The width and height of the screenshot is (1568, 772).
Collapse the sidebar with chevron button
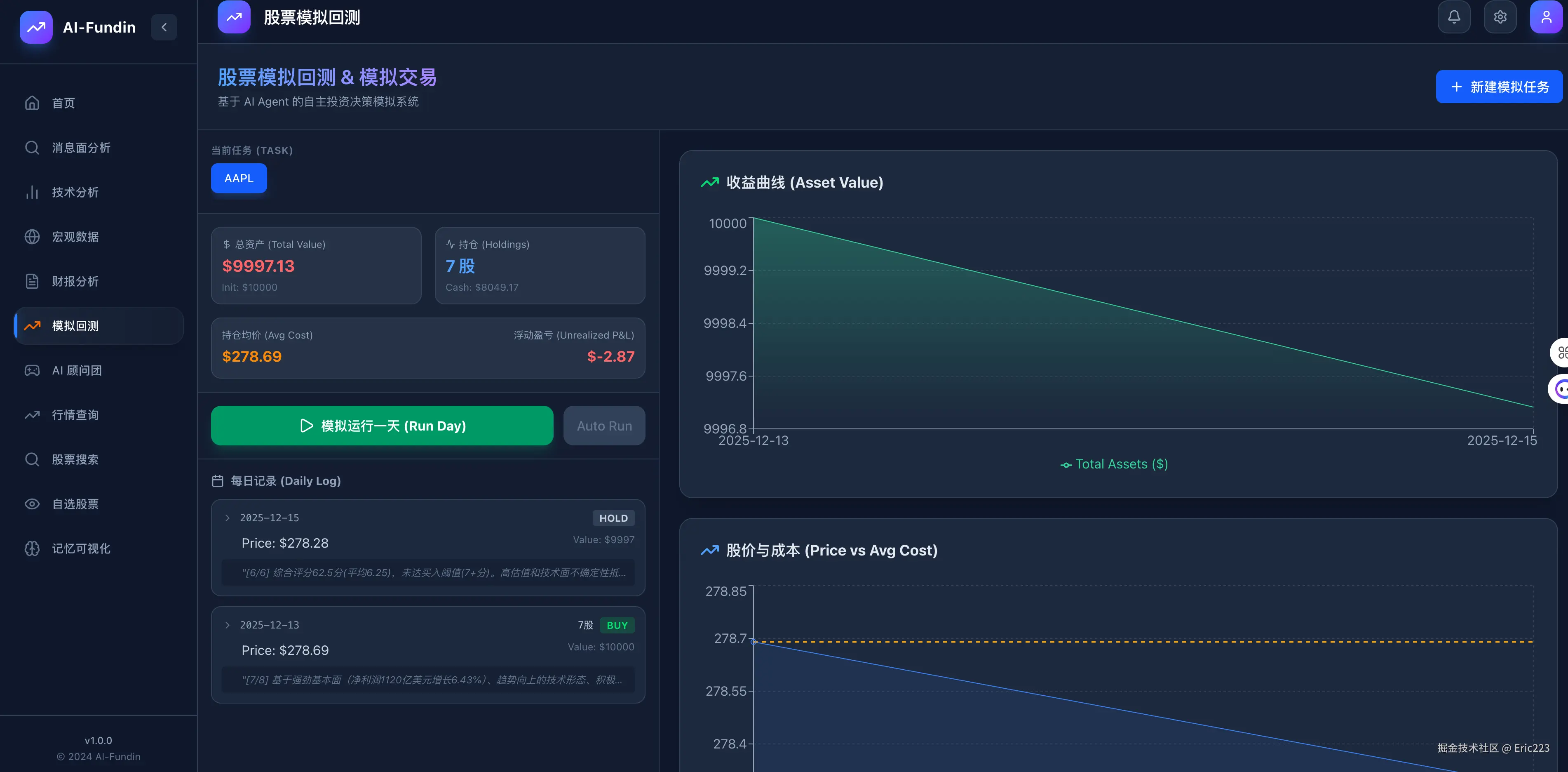pyautogui.click(x=164, y=27)
